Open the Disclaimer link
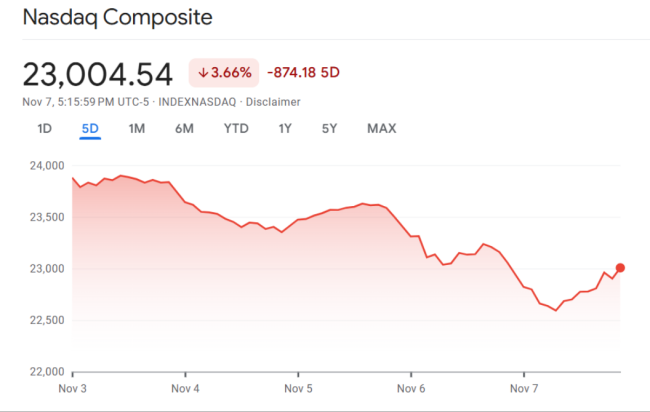The image size is (650, 412). click(273, 102)
